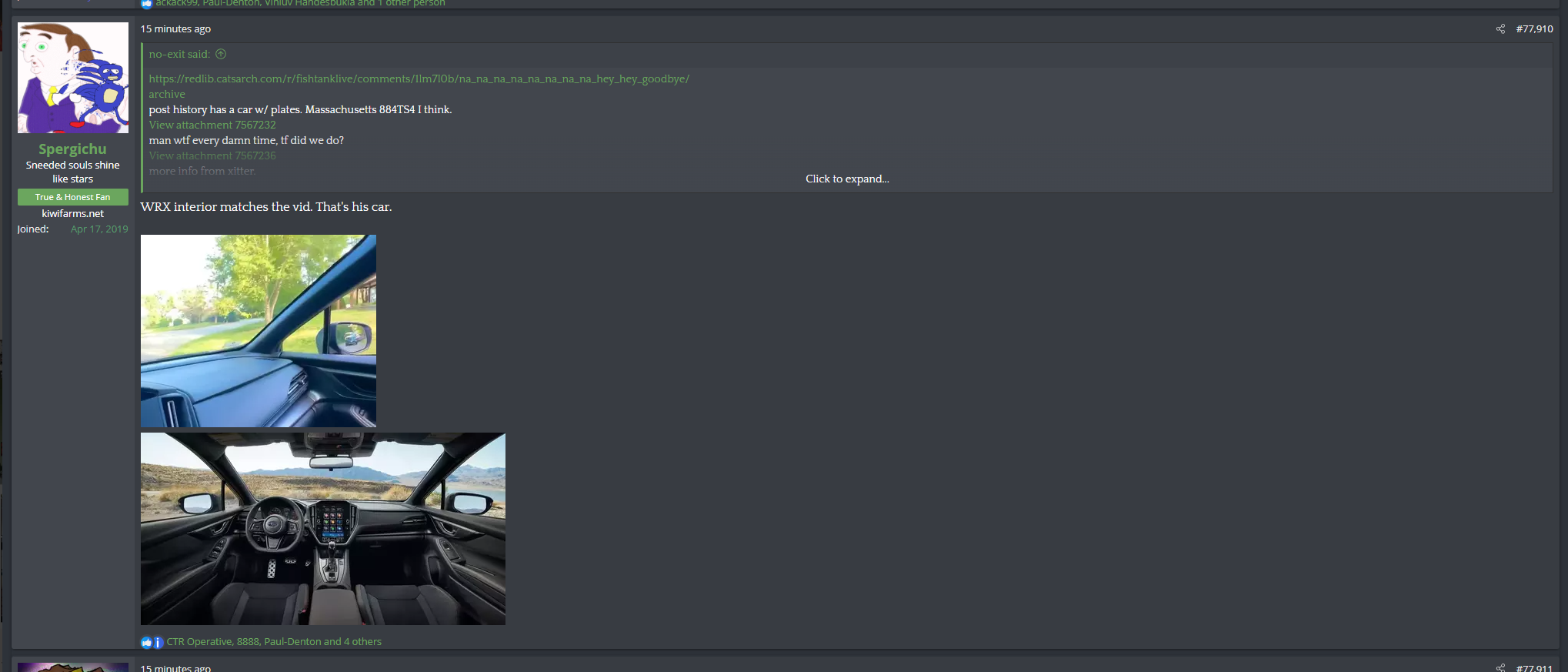The width and height of the screenshot is (1568, 672).
Task: Open the 'no-exit said:' quote source
Action: click(179, 54)
